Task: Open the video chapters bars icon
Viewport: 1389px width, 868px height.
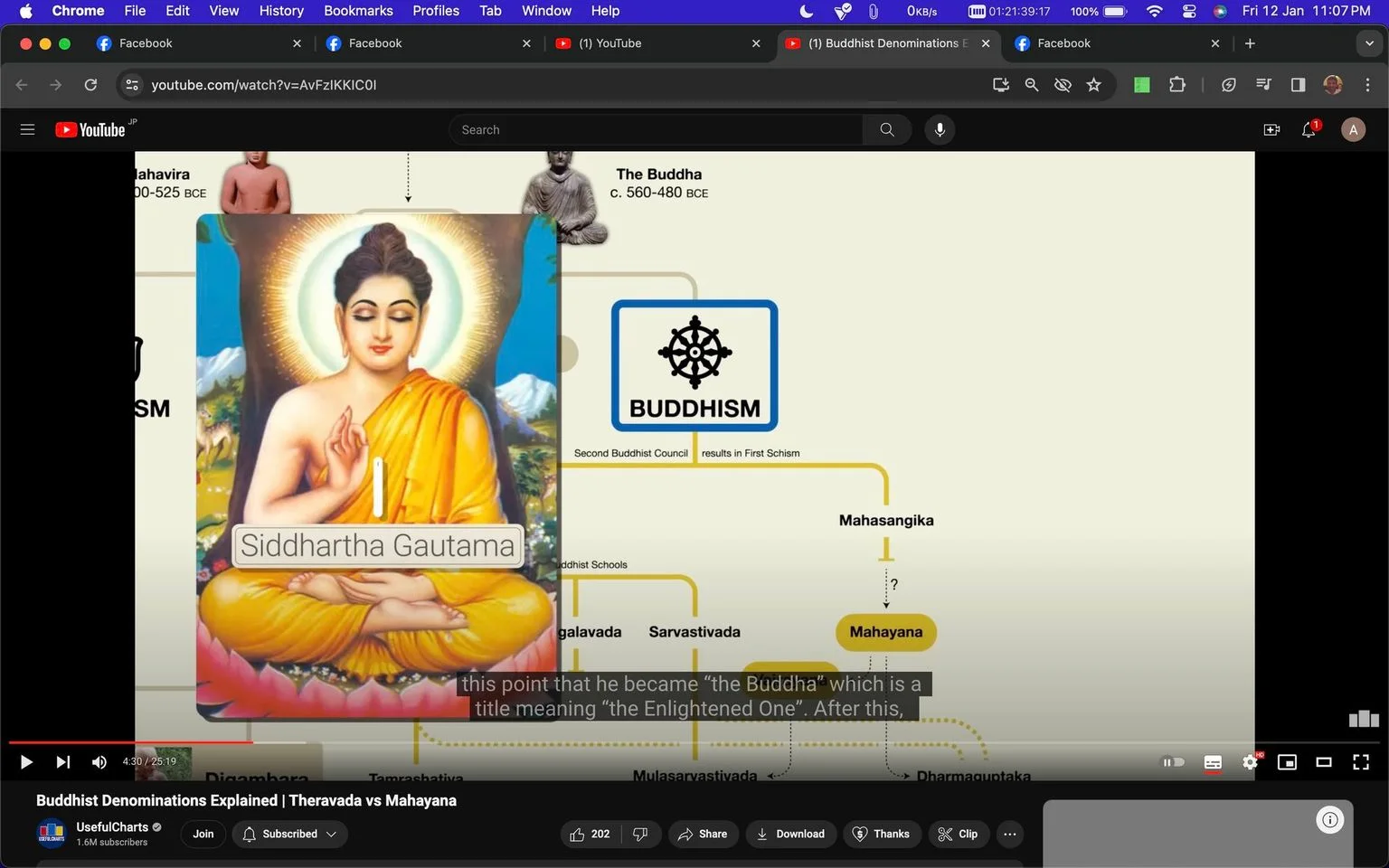Action: tap(1364, 719)
